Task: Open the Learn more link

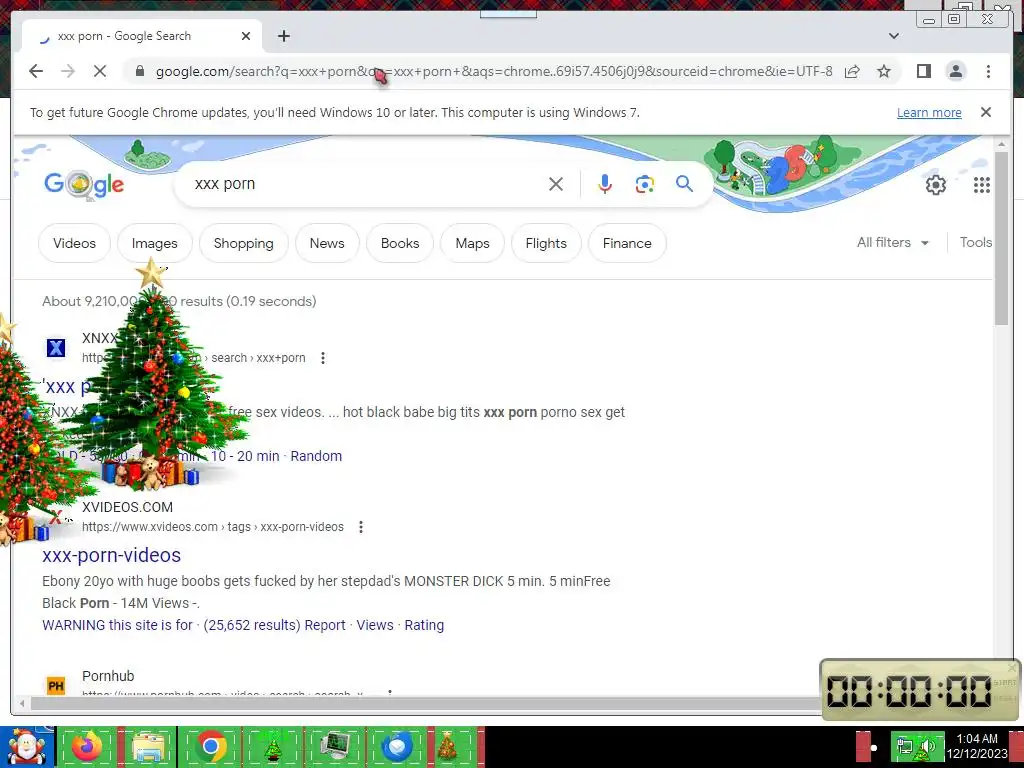Action: pos(929,112)
